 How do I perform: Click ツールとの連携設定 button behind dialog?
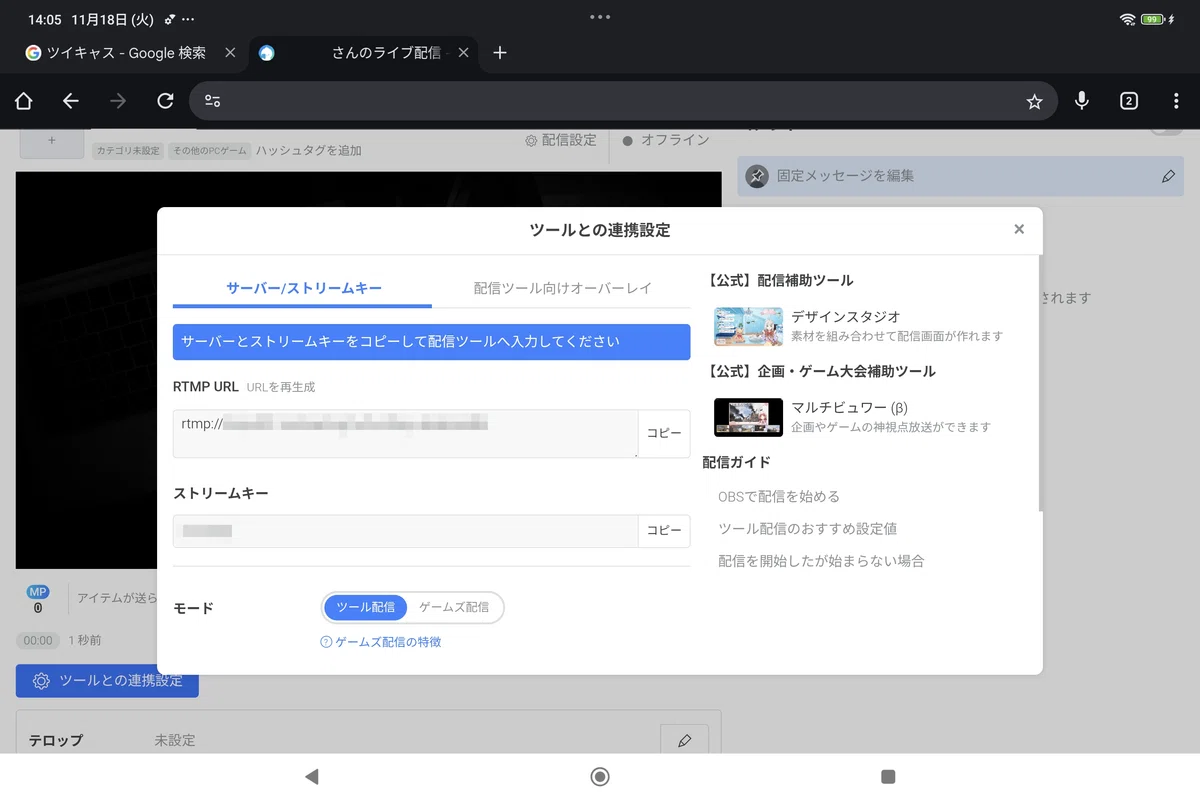coord(107,681)
